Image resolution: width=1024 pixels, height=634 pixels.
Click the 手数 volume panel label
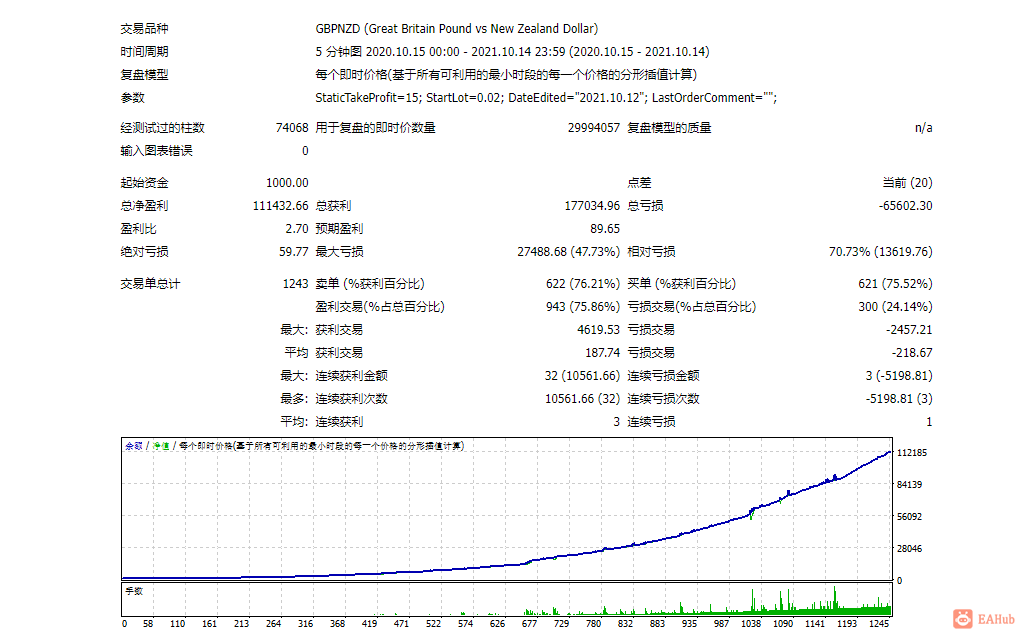point(134,591)
